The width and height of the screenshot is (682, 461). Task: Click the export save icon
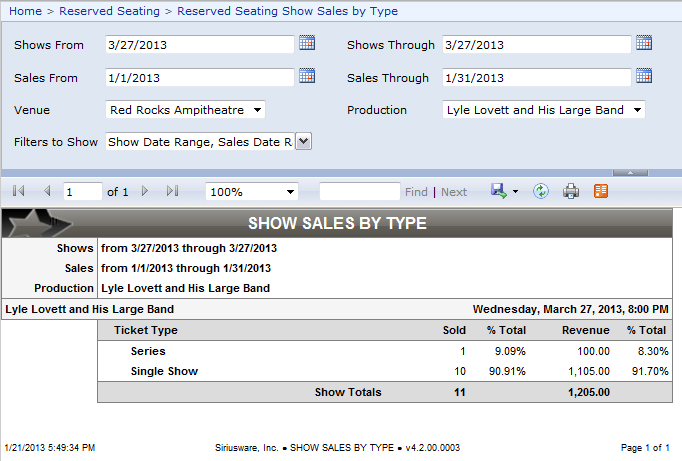pyautogui.click(x=498, y=191)
